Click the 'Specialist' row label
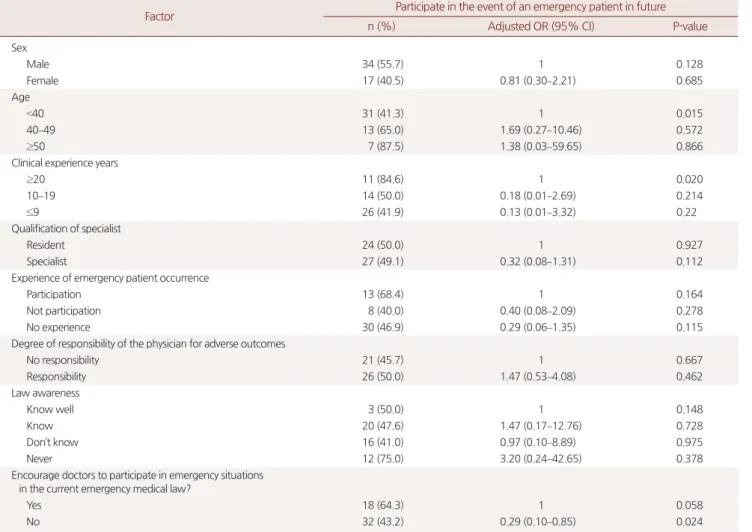Image resolution: width=752 pixels, height=532 pixels. click(47, 261)
